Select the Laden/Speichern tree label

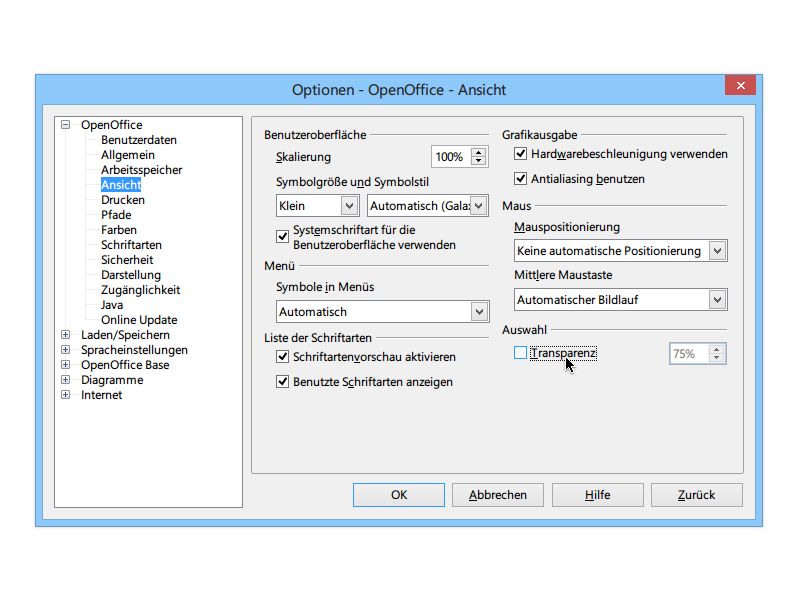(126, 335)
